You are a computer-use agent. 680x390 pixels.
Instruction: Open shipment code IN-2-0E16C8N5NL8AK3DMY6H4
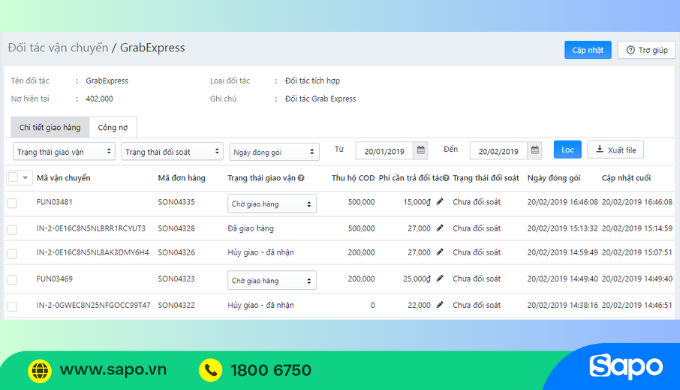click(93, 252)
